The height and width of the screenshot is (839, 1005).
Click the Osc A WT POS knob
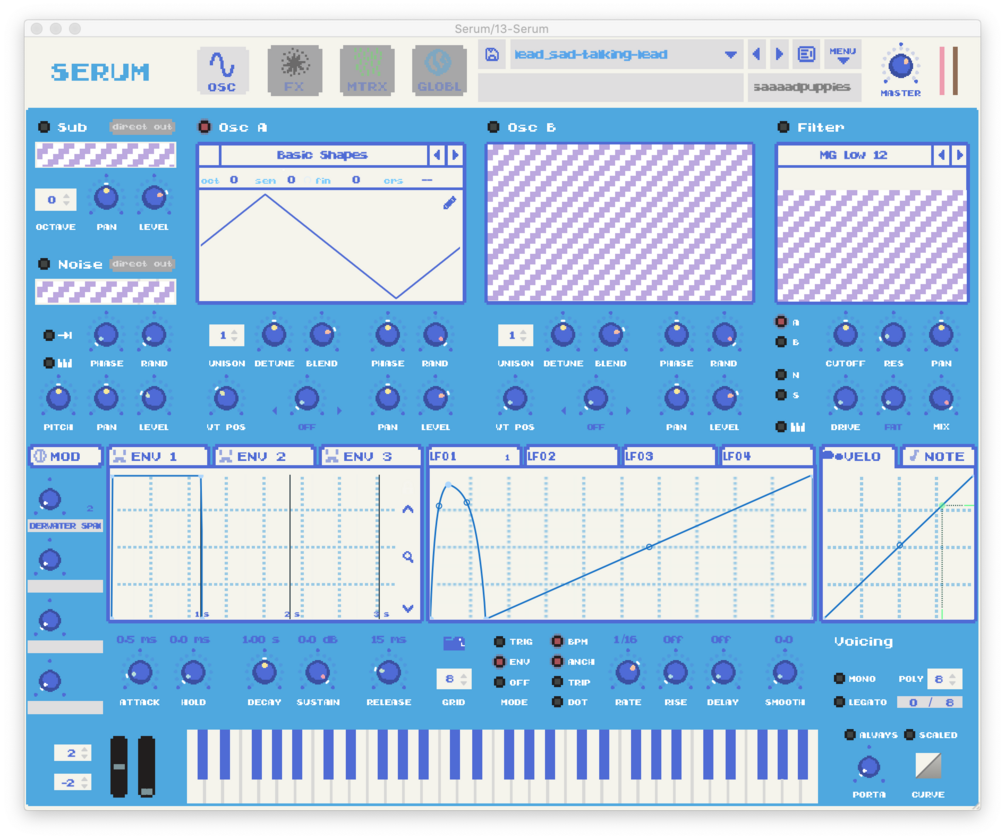click(x=226, y=398)
